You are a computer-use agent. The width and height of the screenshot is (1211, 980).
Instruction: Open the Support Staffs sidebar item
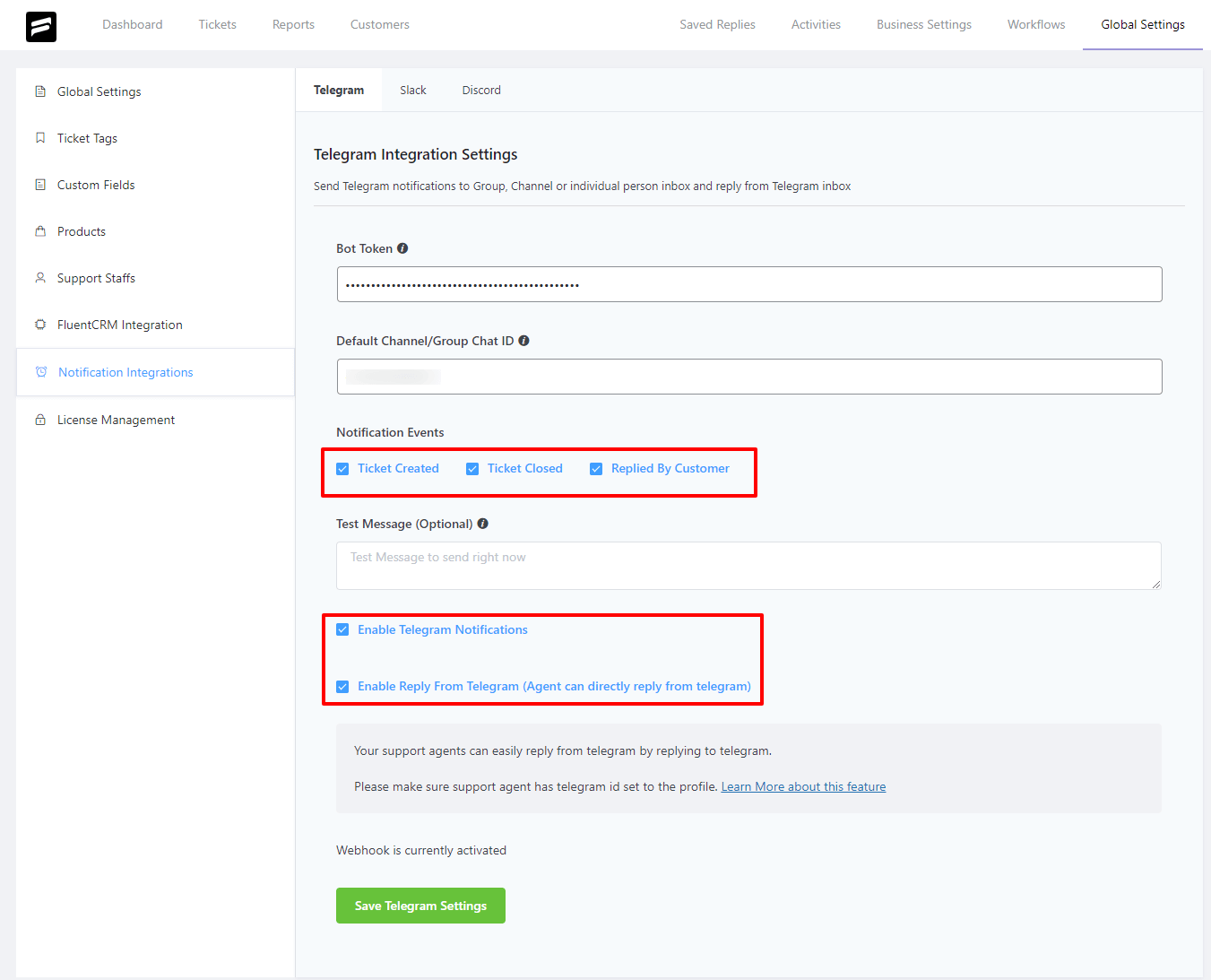pyautogui.click(x=155, y=278)
